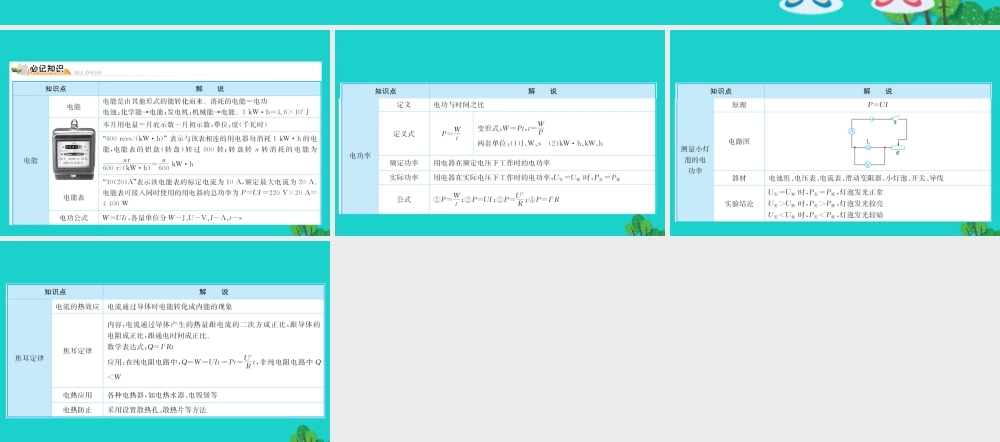Click 解说 header in the 电功率 slide
The image size is (1000, 442).
[x=543, y=91]
